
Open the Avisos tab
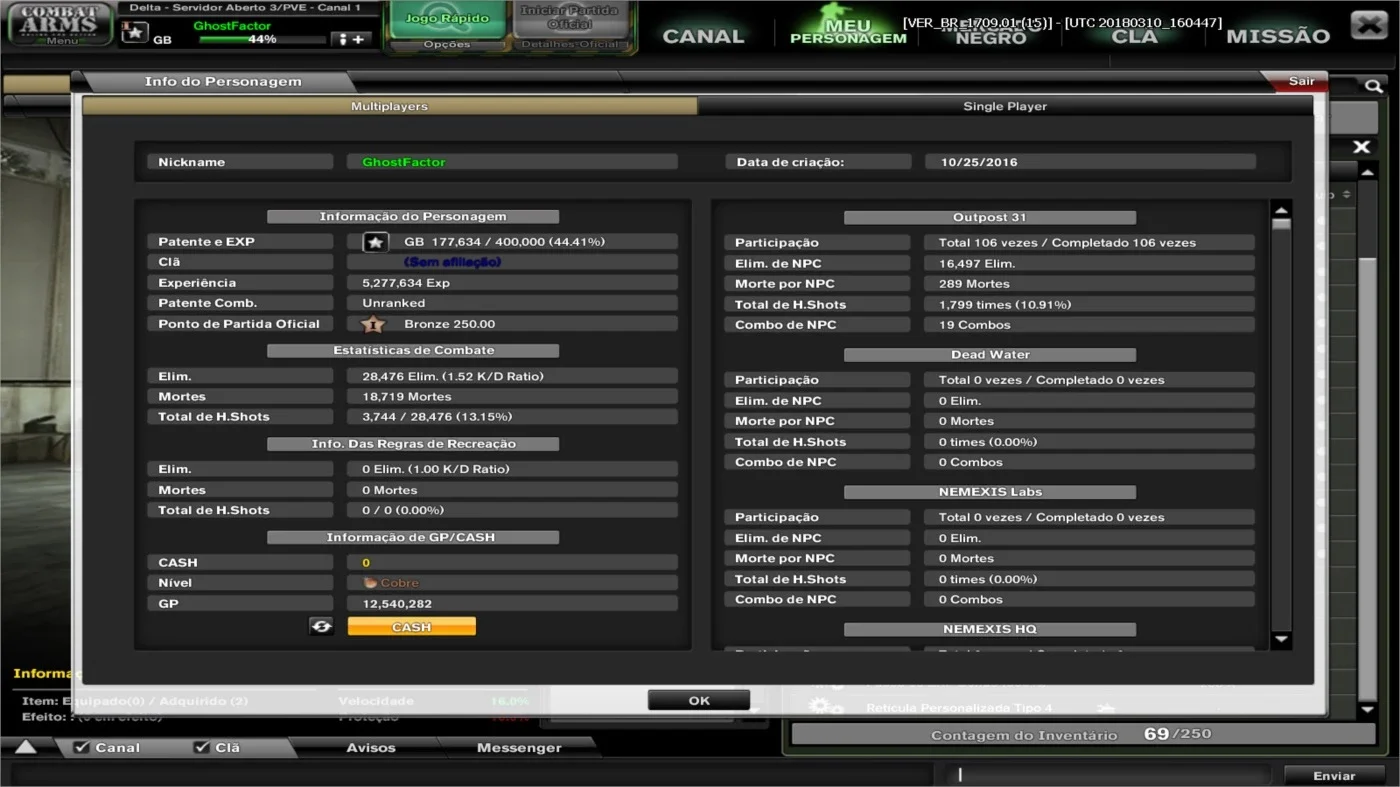click(x=371, y=748)
